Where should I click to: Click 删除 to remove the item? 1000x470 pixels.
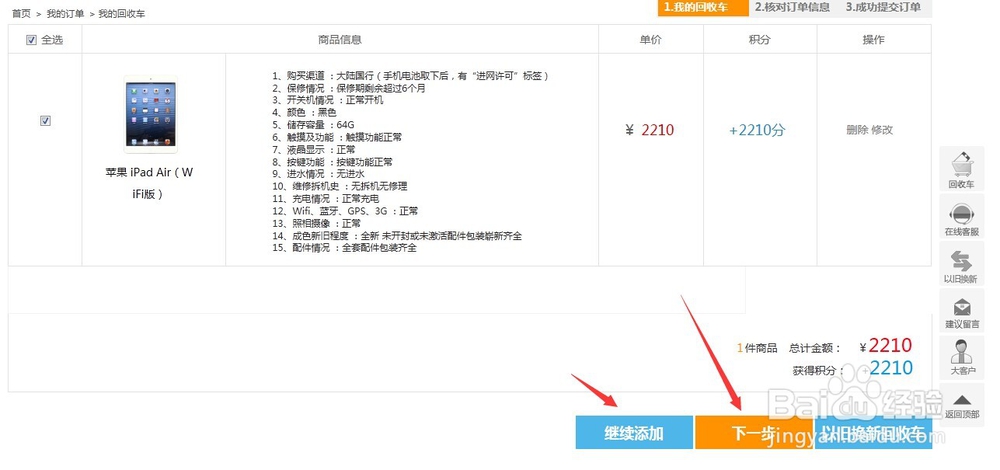click(x=857, y=130)
